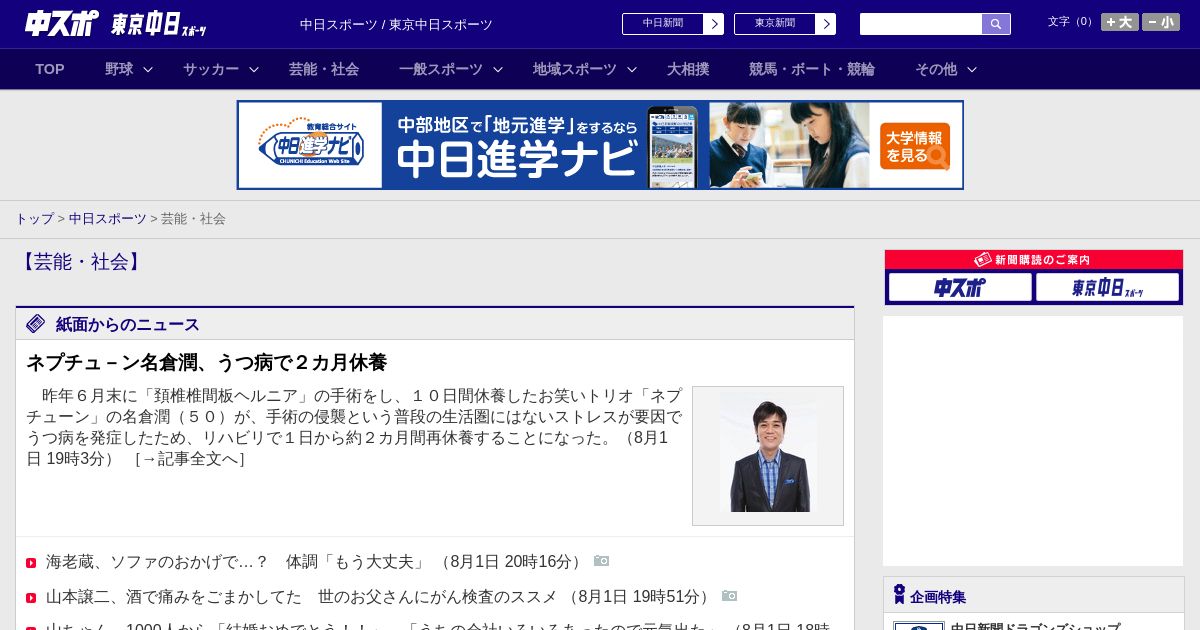1200x630 pixels.
Task: Expand the 地域スポーツ dropdown chevron
Action: 632,70
